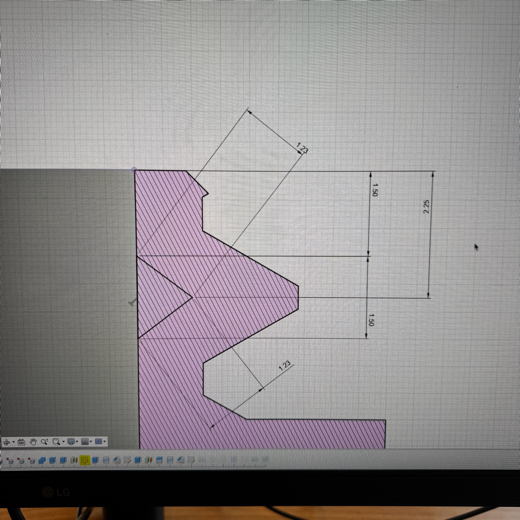Click the sketch origin point at profile's top-left corner

click(x=134, y=170)
